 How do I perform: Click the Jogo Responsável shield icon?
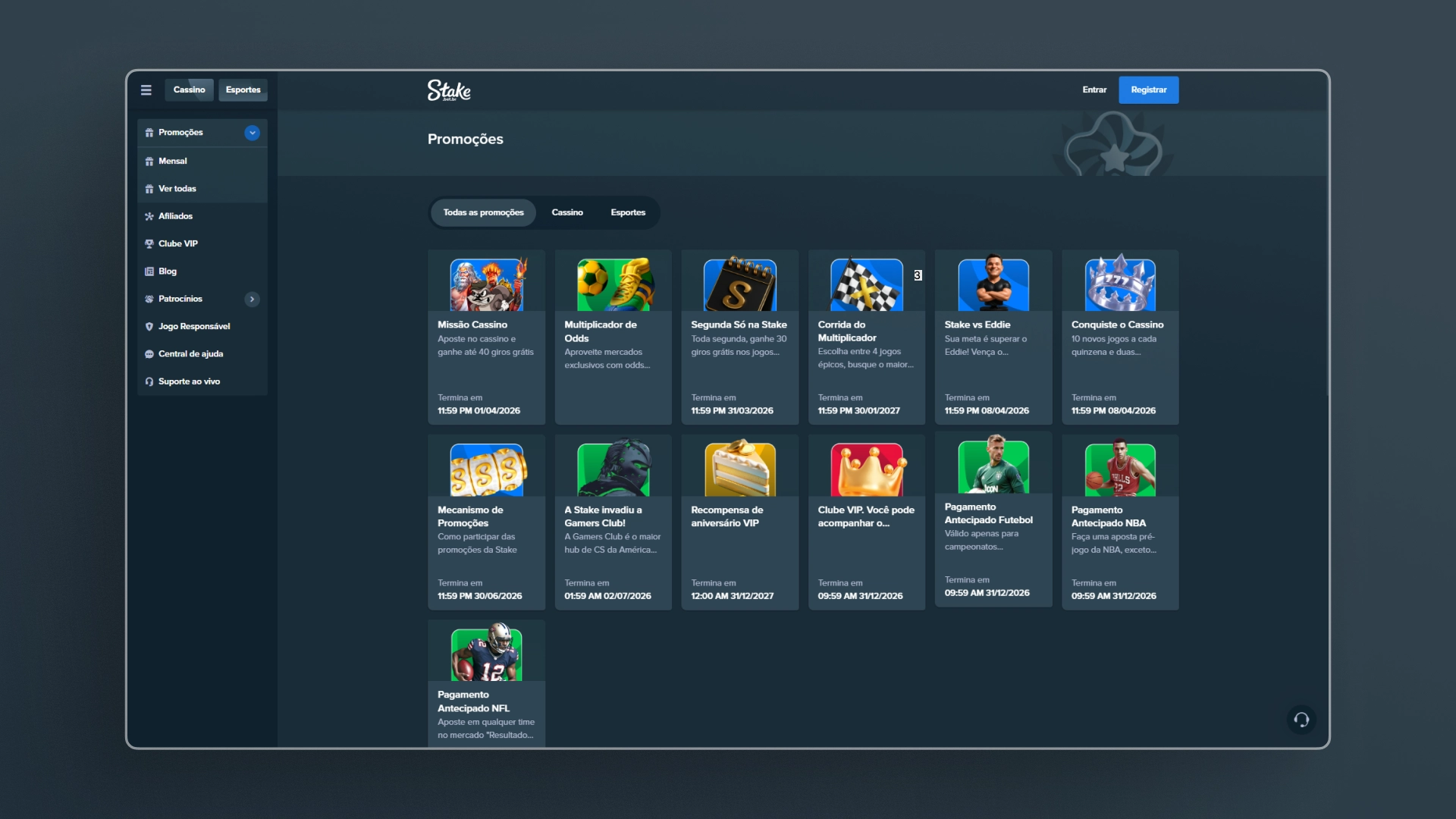point(149,326)
